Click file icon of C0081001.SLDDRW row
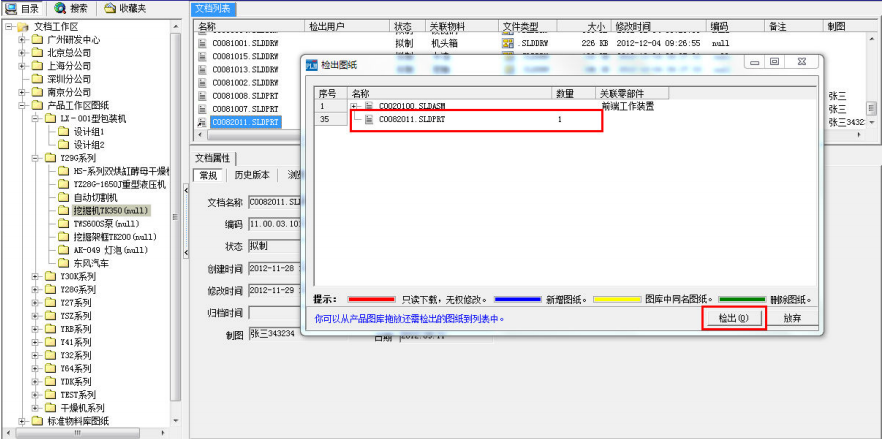The height and width of the screenshot is (439, 884). (202, 43)
